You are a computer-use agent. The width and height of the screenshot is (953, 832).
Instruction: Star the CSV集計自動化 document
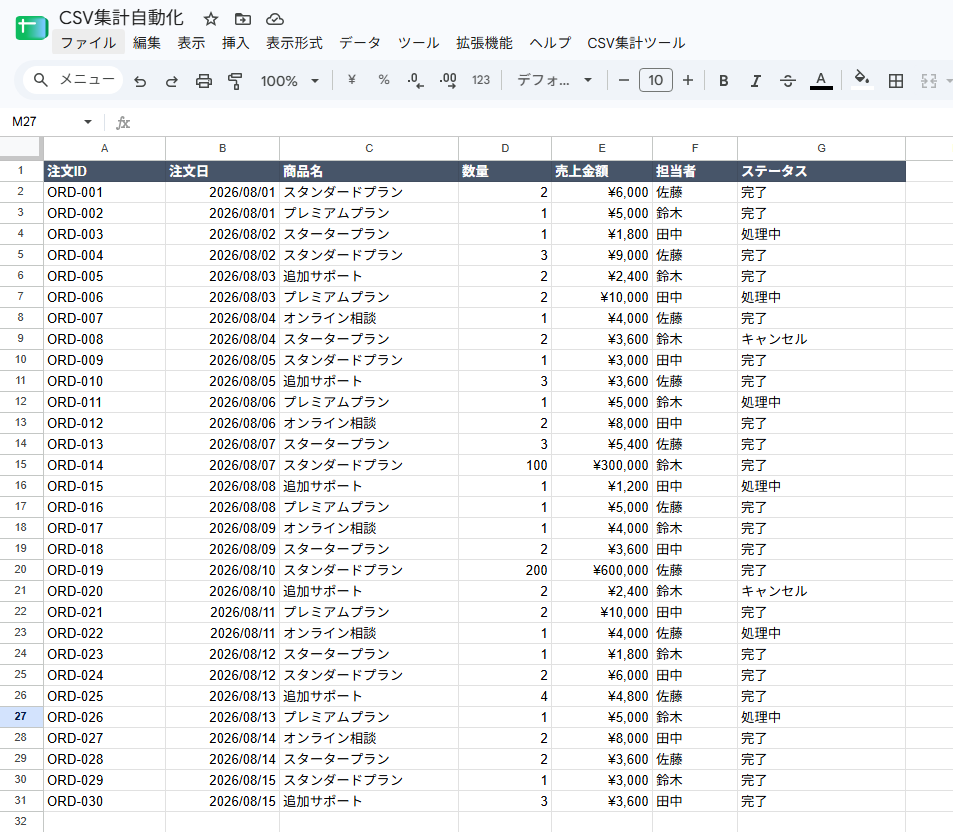pos(210,19)
